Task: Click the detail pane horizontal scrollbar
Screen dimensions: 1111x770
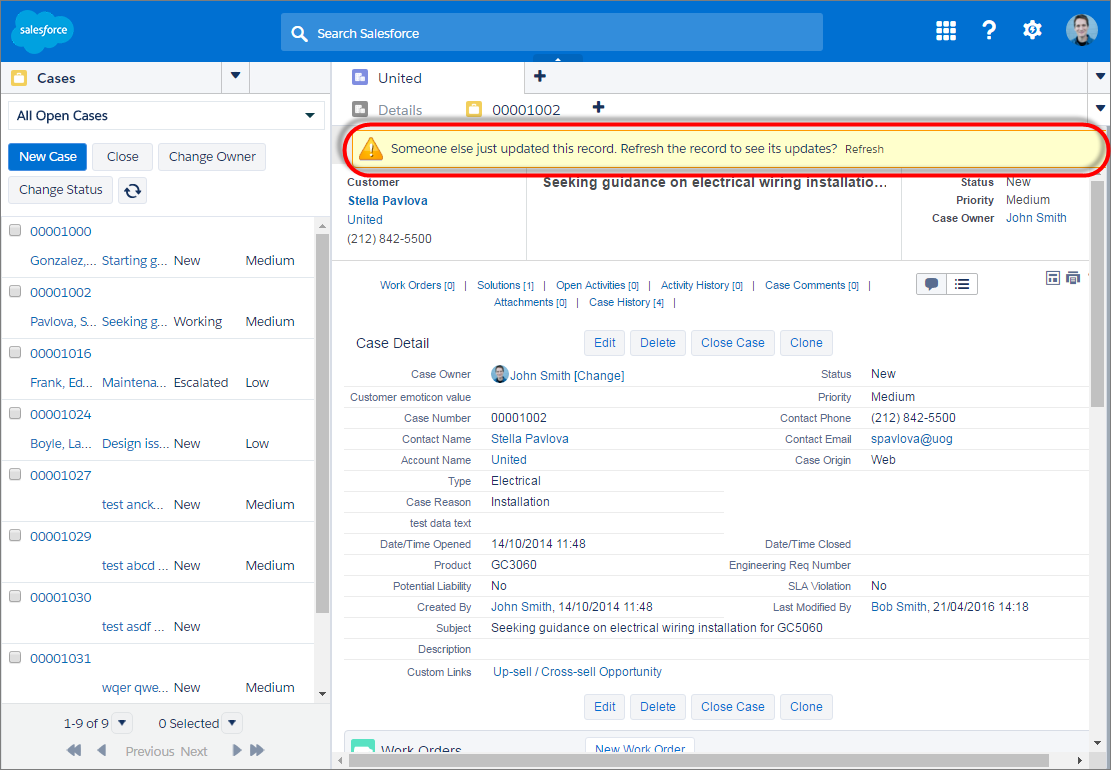Action: tap(698, 761)
